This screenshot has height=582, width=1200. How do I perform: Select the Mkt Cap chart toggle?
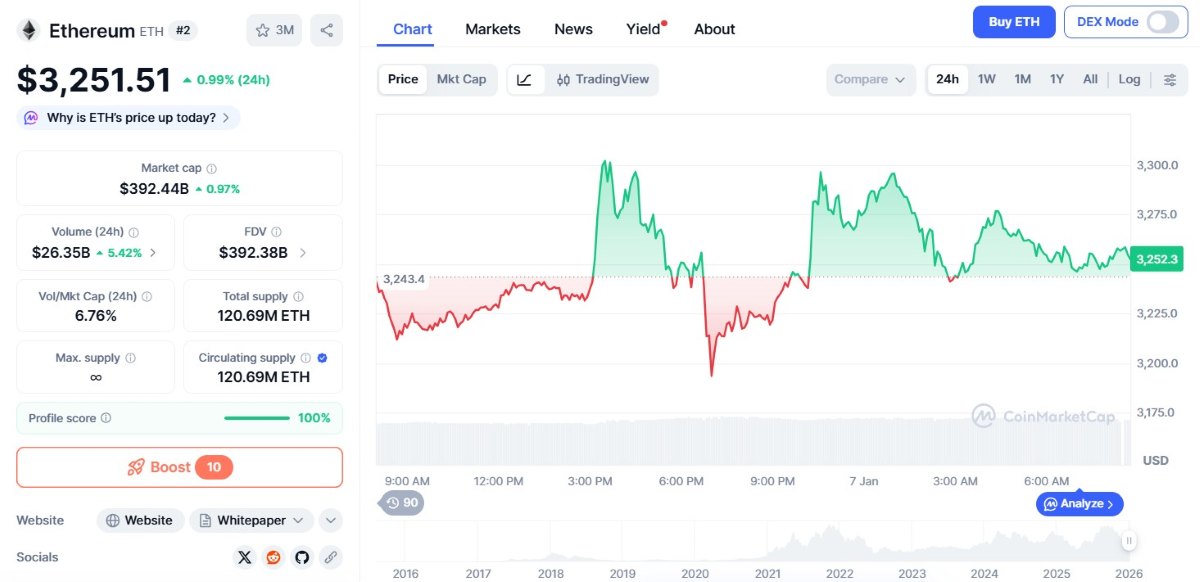click(461, 80)
